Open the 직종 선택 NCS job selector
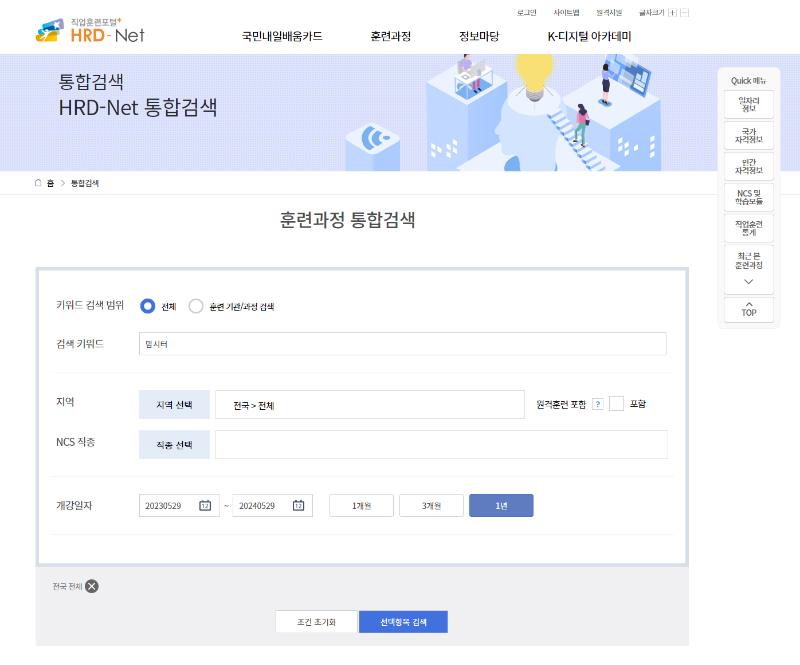The height and width of the screenshot is (665, 800). [x=173, y=443]
